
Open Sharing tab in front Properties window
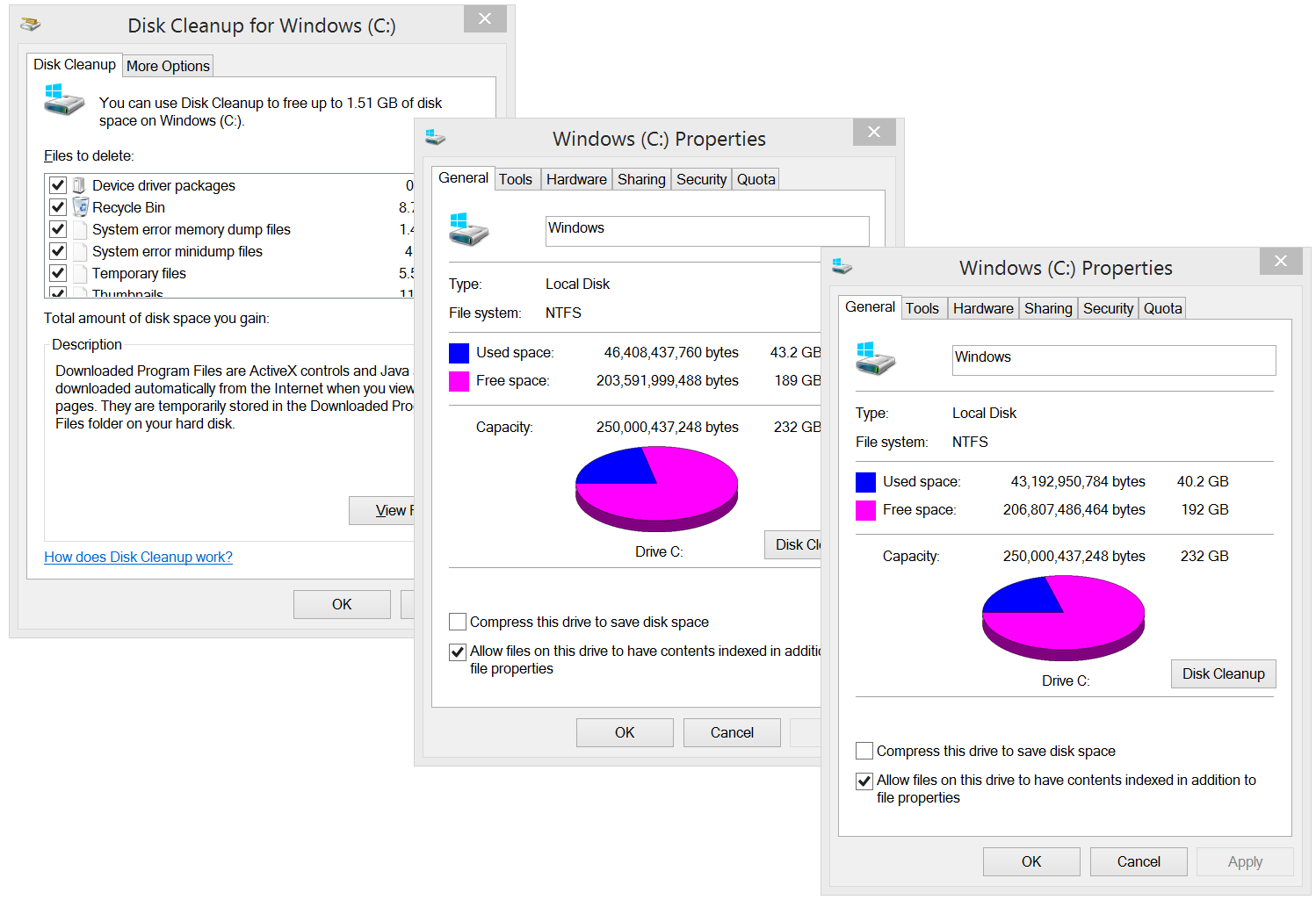click(x=1048, y=308)
